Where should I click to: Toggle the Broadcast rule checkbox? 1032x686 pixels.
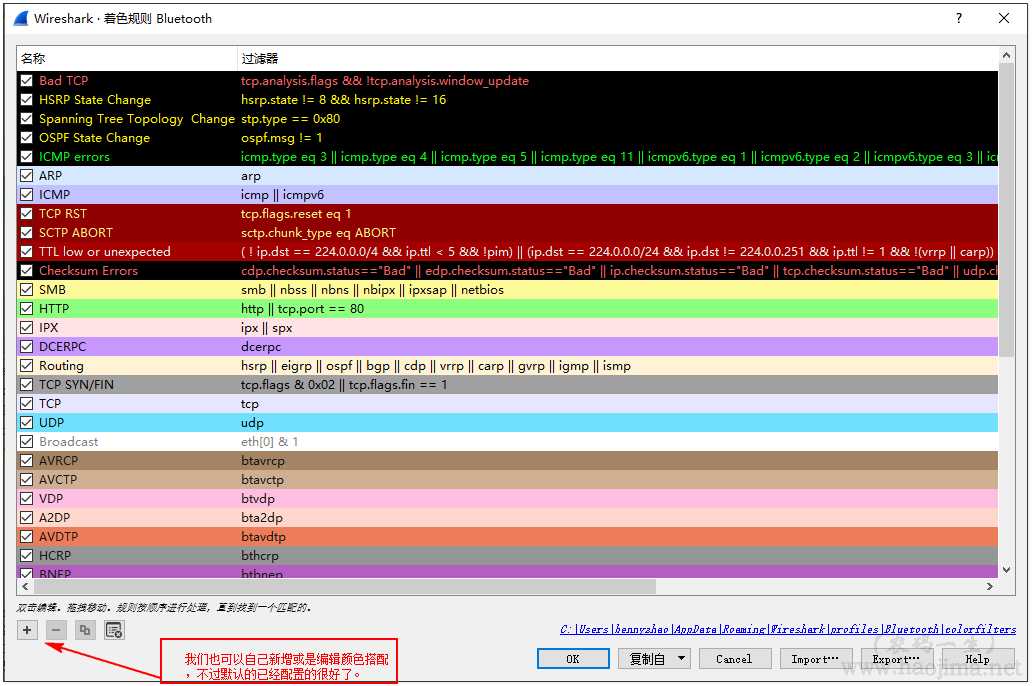(x=26, y=442)
